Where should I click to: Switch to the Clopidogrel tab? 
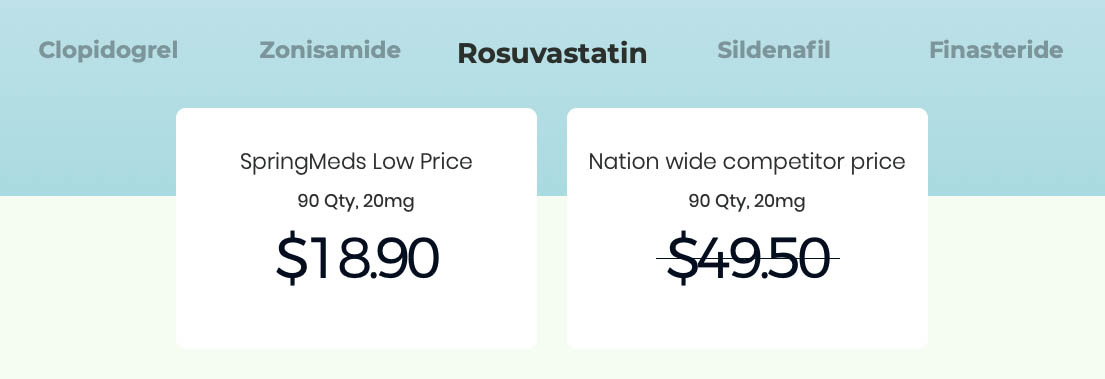point(108,51)
